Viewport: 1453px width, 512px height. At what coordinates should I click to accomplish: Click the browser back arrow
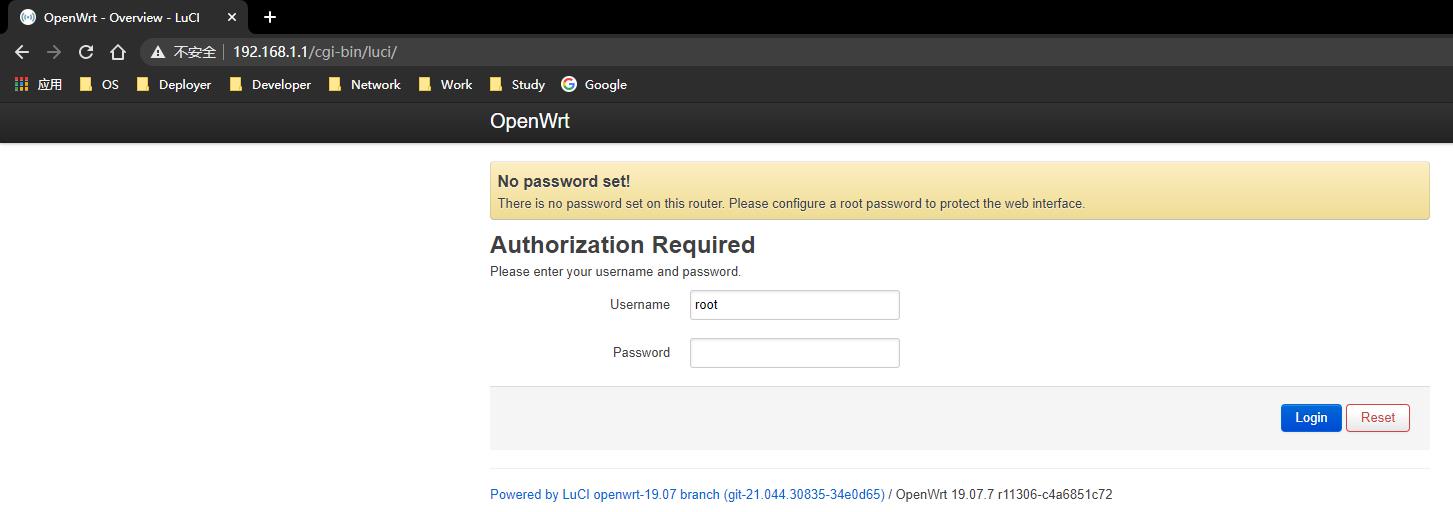[22, 52]
